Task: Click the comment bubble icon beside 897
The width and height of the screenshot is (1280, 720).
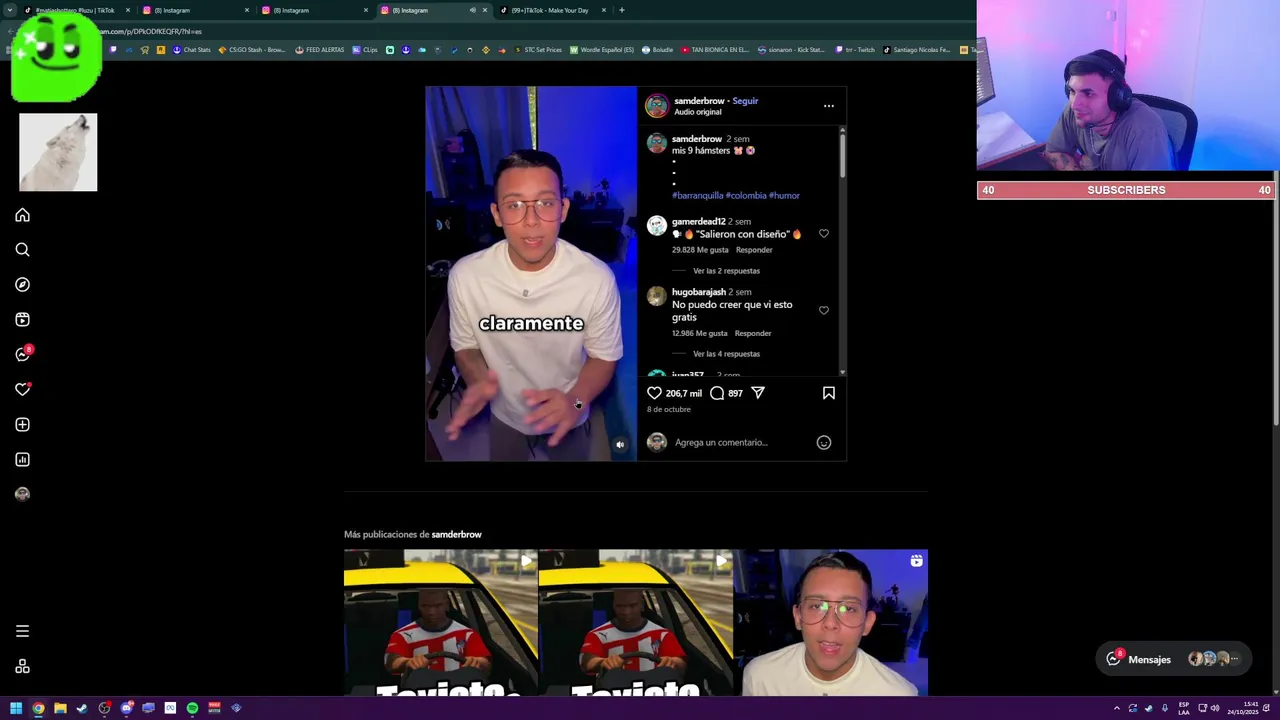Action: click(717, 393)
